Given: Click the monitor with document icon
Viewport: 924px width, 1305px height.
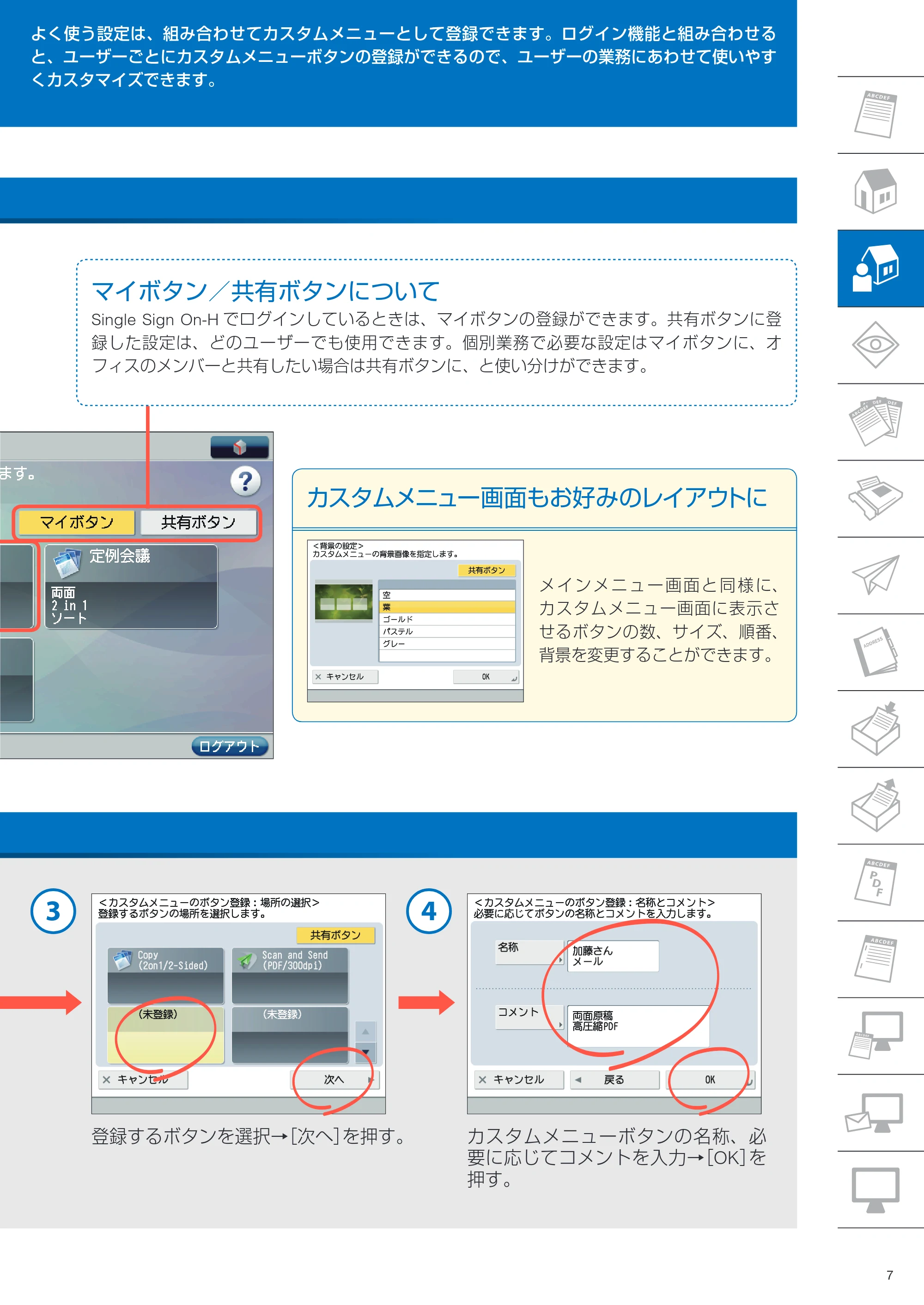Looking at the screenshot, I should pos(875,1035).
